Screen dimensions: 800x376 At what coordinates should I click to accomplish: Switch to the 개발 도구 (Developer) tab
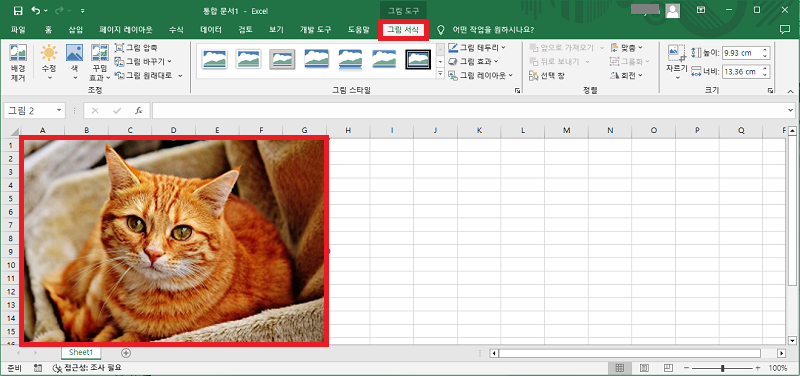(x=315, y=30)
